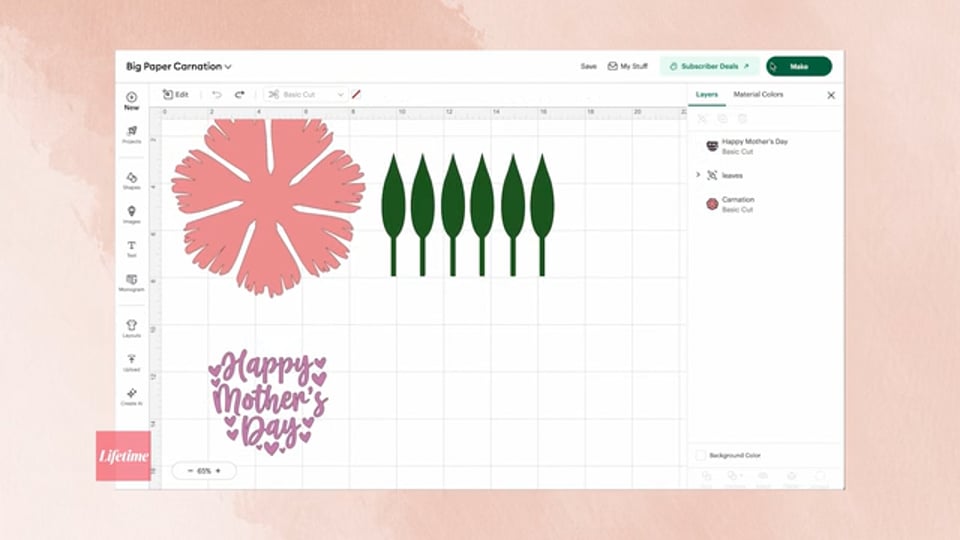Open the Big Paper Carnation project name dropdown

point(179,66)
